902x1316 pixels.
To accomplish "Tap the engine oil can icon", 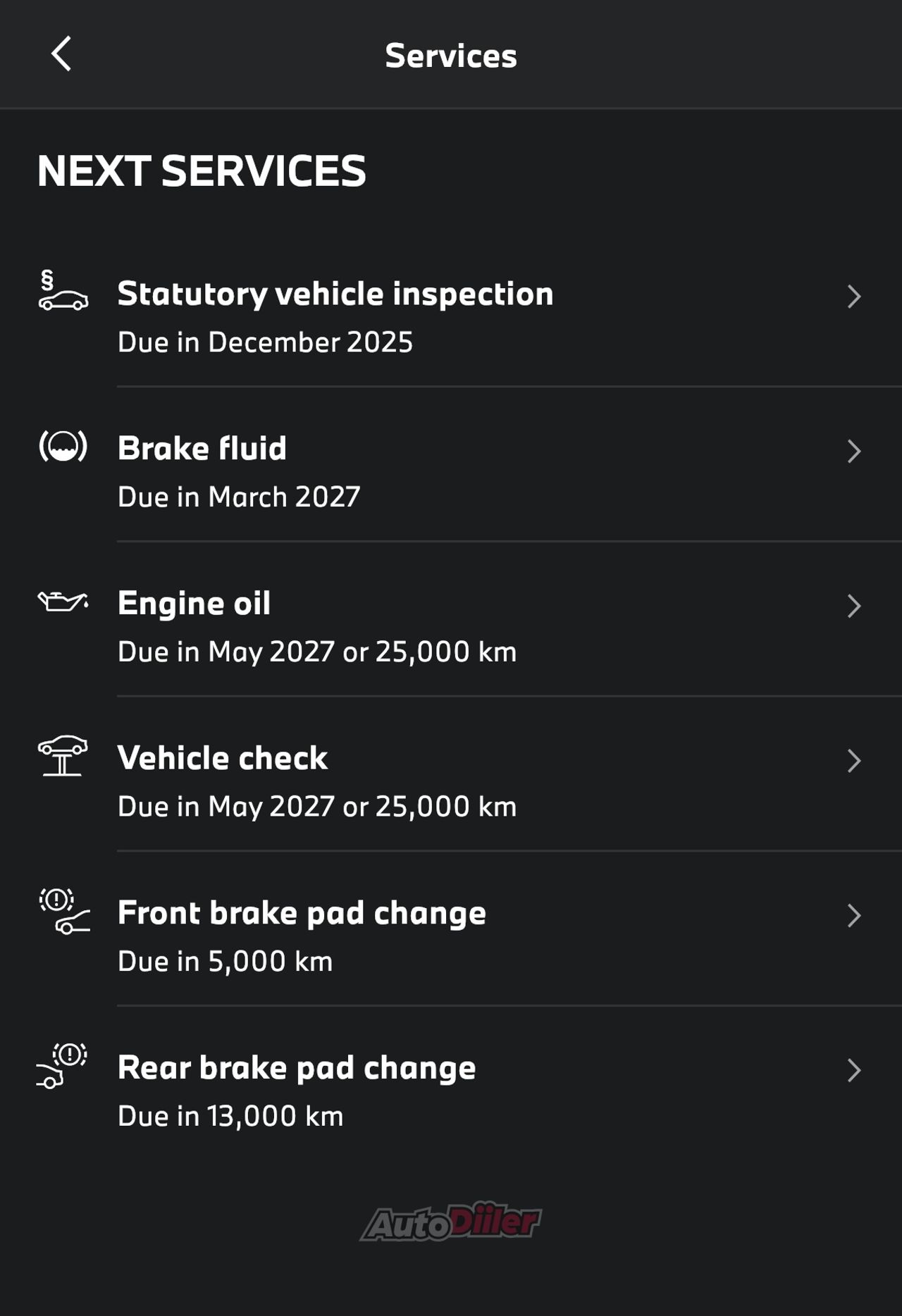I will pos(63,602).
